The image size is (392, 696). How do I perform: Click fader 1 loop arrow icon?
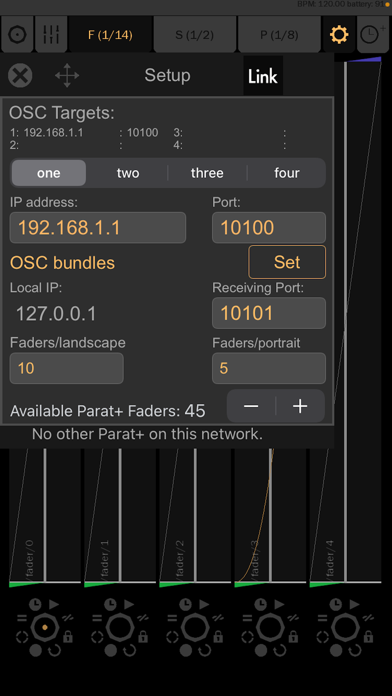pyautogui.click(x=129, y=650)
